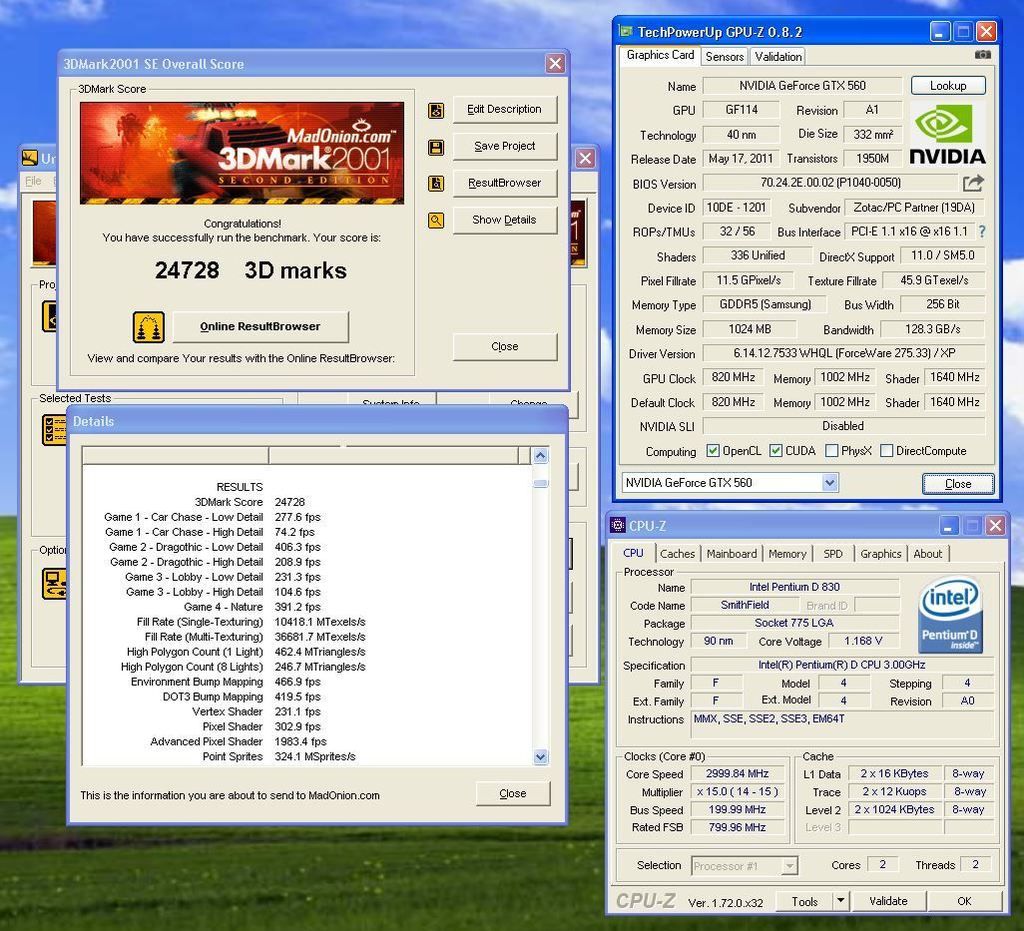Click the Edit Description icon

point(436,110)
